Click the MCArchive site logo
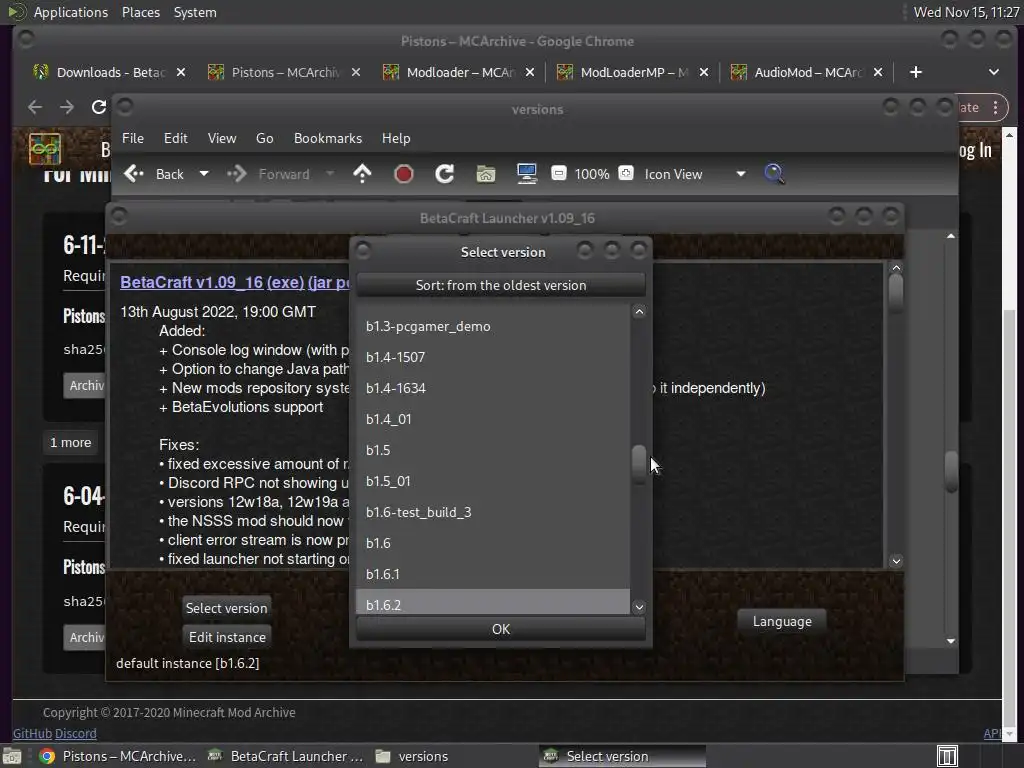Image resolution: width=1024 pixels, height=768 pixels. [x=44, y=150]
